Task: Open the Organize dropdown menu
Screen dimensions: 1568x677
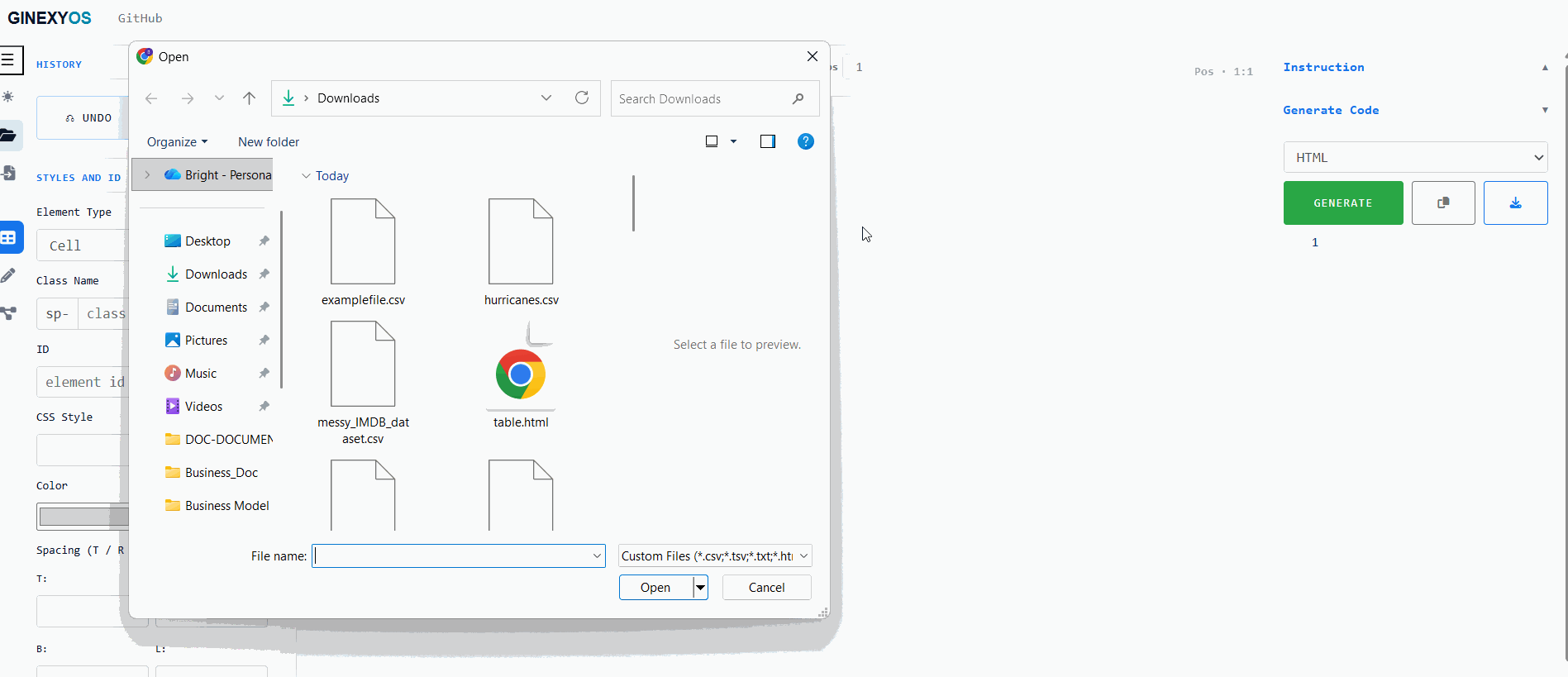Action: (177, 142)
